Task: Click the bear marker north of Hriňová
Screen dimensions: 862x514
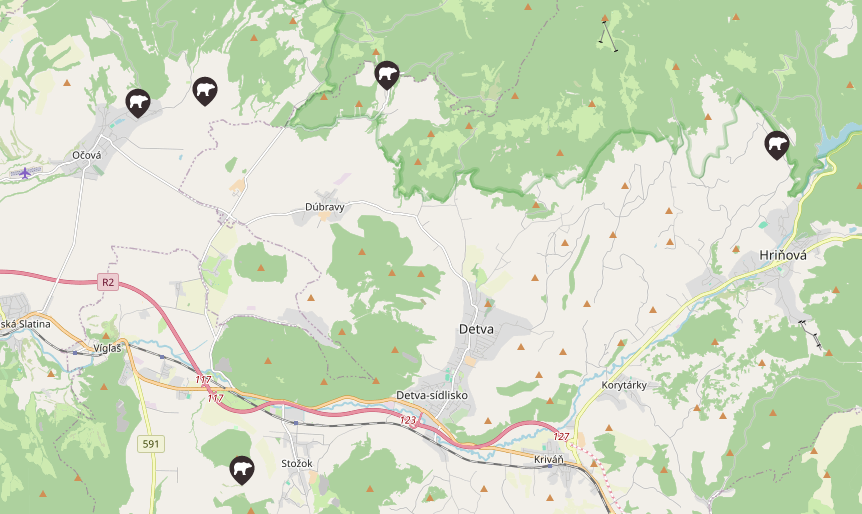Action: pyautogui.click(x=777, y=146)
